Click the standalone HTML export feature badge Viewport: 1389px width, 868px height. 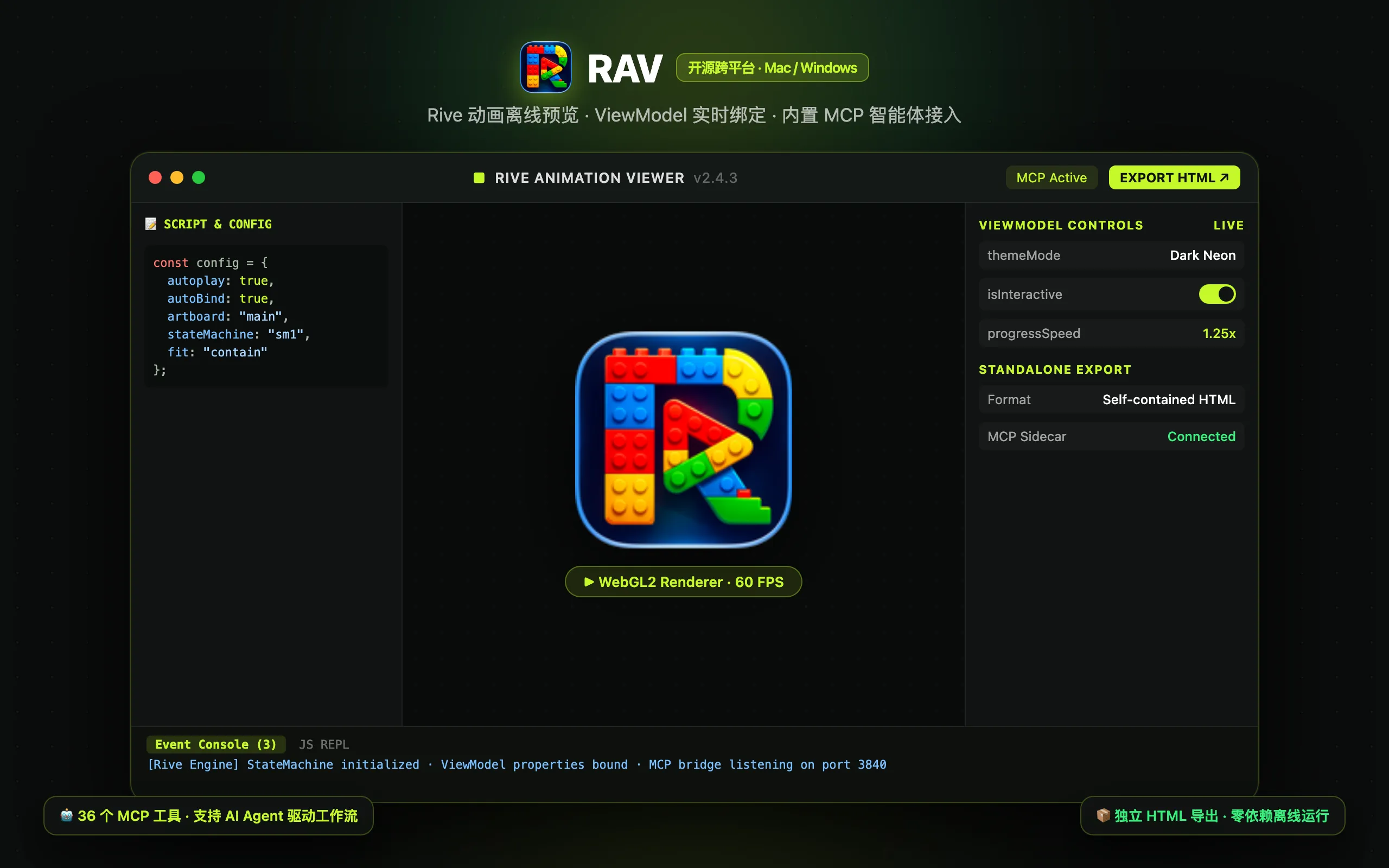pyautogui.click(x=1212, y=815)
